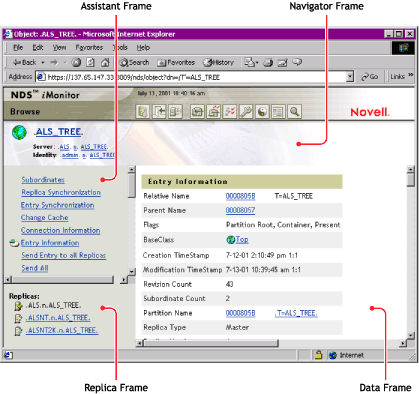Viewport: 419px width, 394px height.
Task: Open the ALS_TREE. heading link
Action: (58, 132)
